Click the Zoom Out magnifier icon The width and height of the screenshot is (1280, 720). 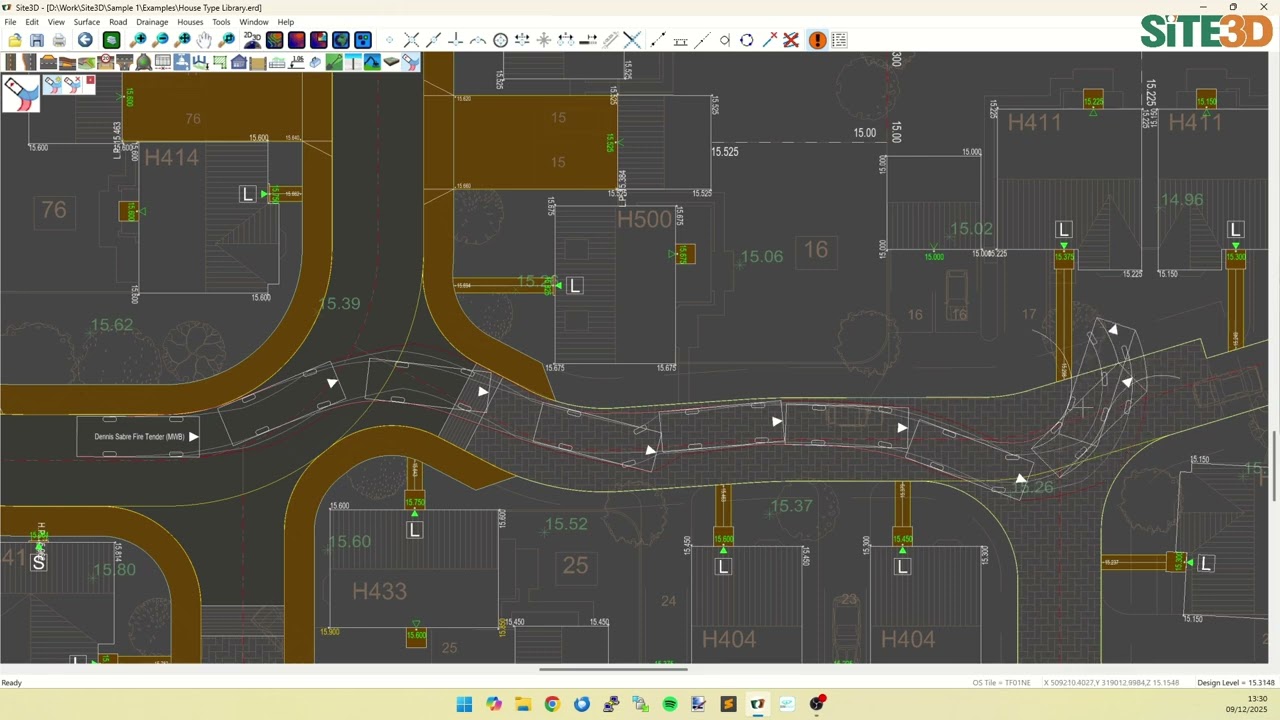point(161,40)
